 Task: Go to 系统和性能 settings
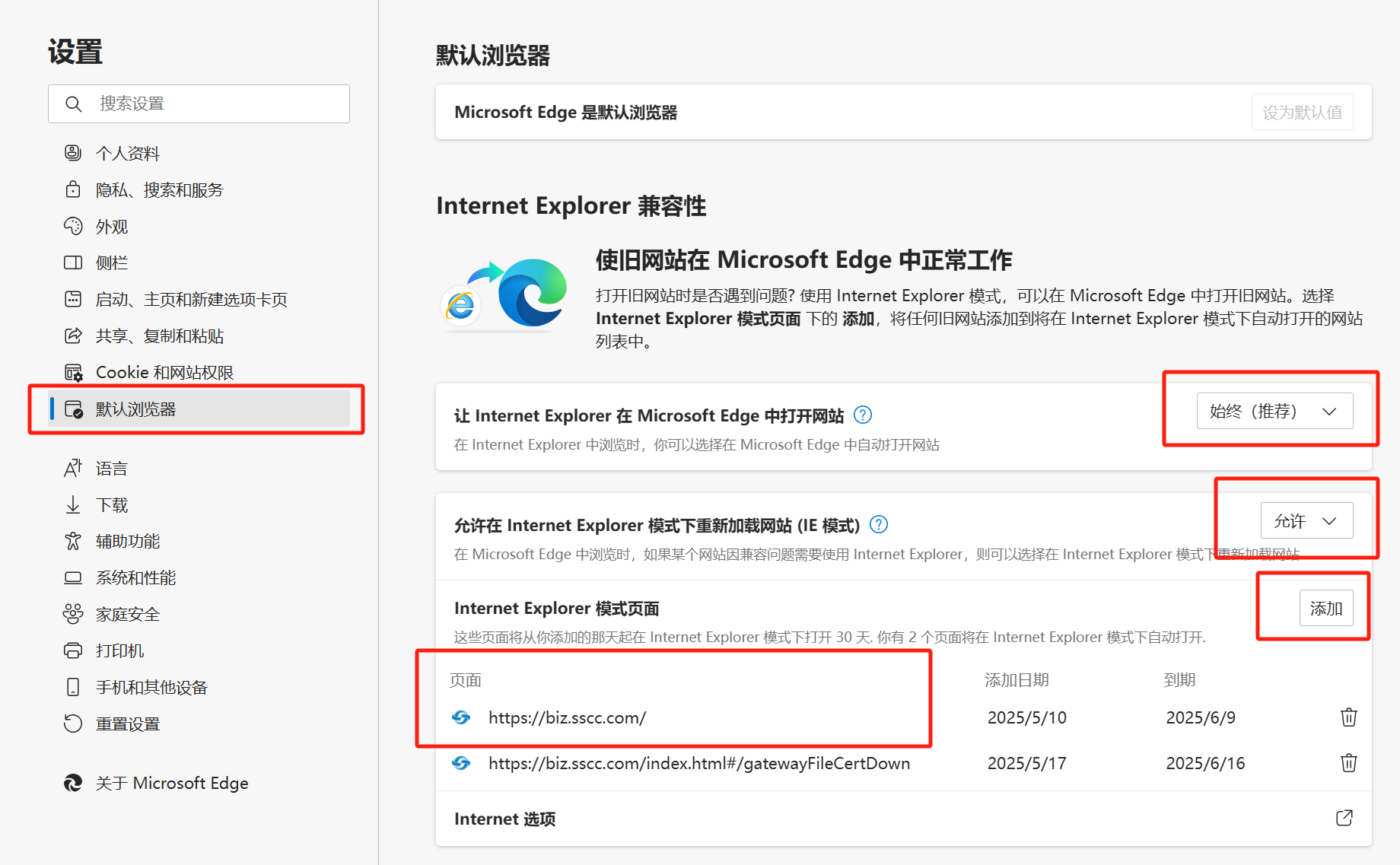[x=199, y=577]
